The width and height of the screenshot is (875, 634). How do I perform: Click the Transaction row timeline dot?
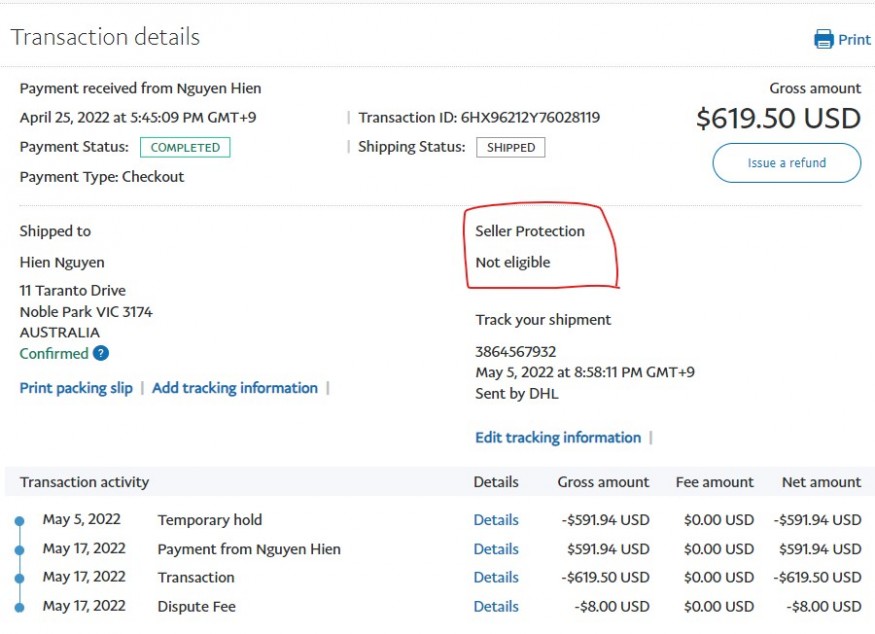(x=20, y=578)
